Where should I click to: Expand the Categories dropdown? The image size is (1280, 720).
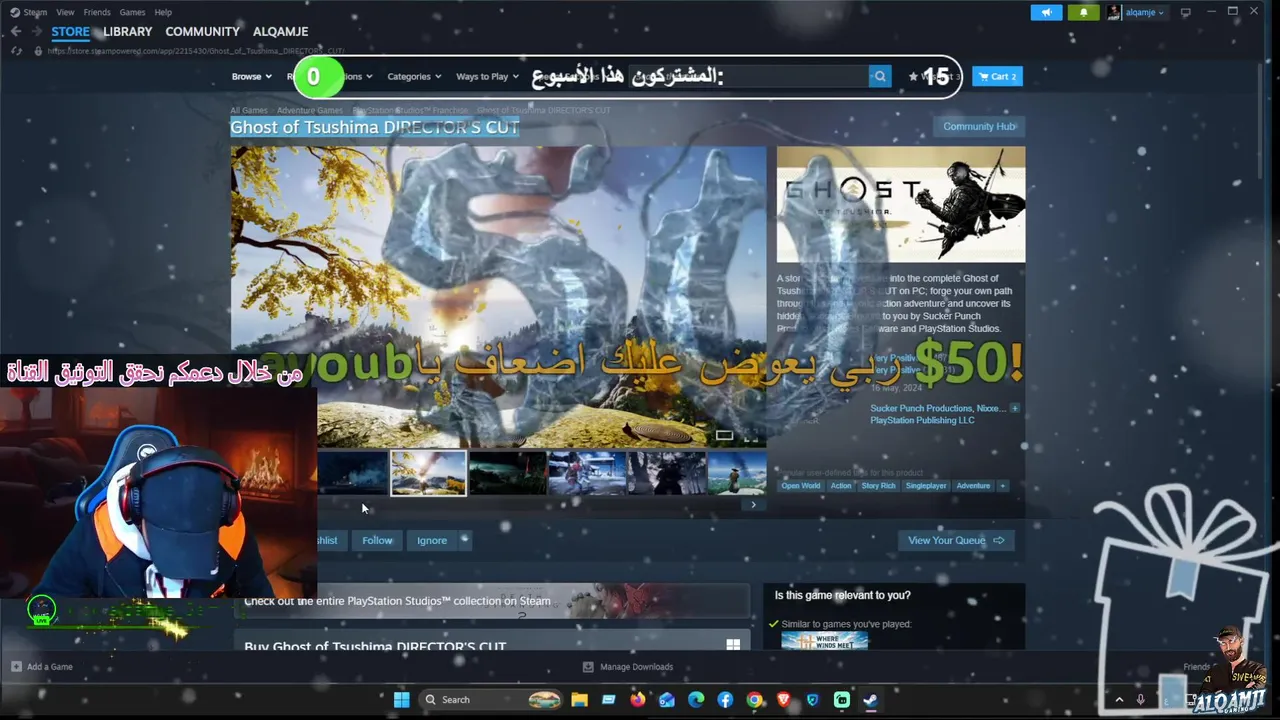coord(415,76)
